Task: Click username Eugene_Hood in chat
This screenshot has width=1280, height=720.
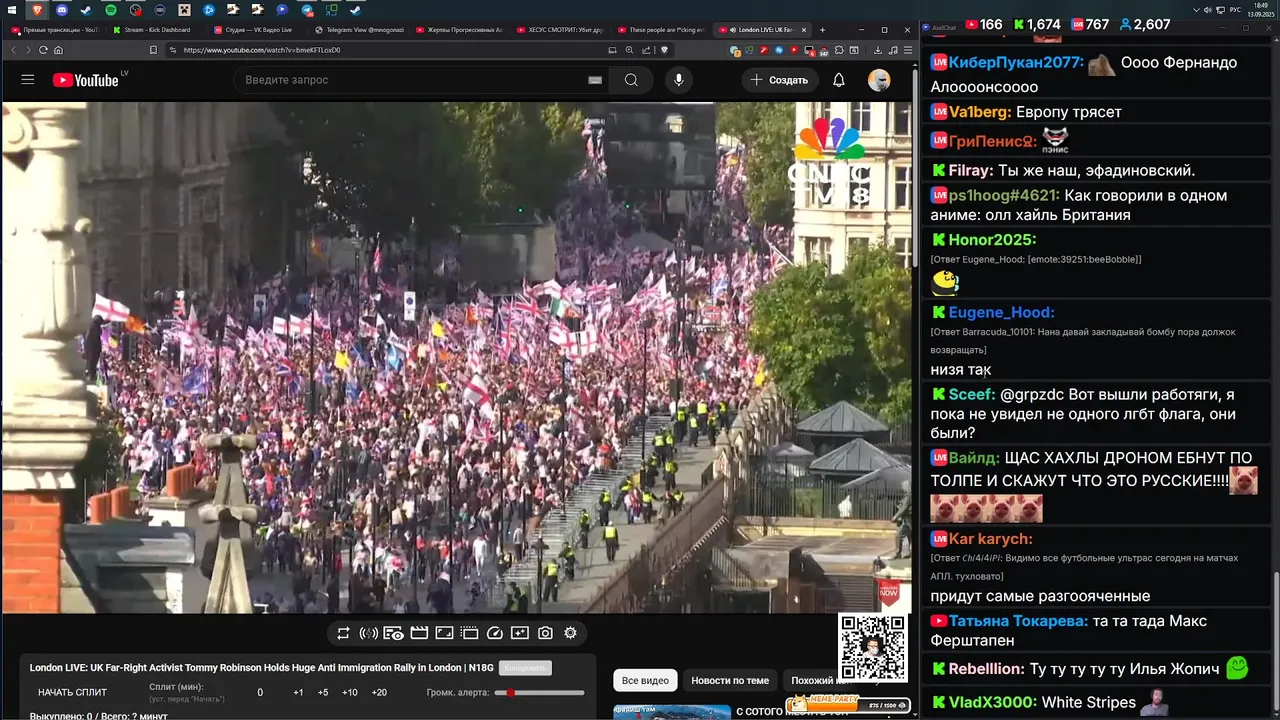Action: pyautogui.click(x=1001, y=313)
